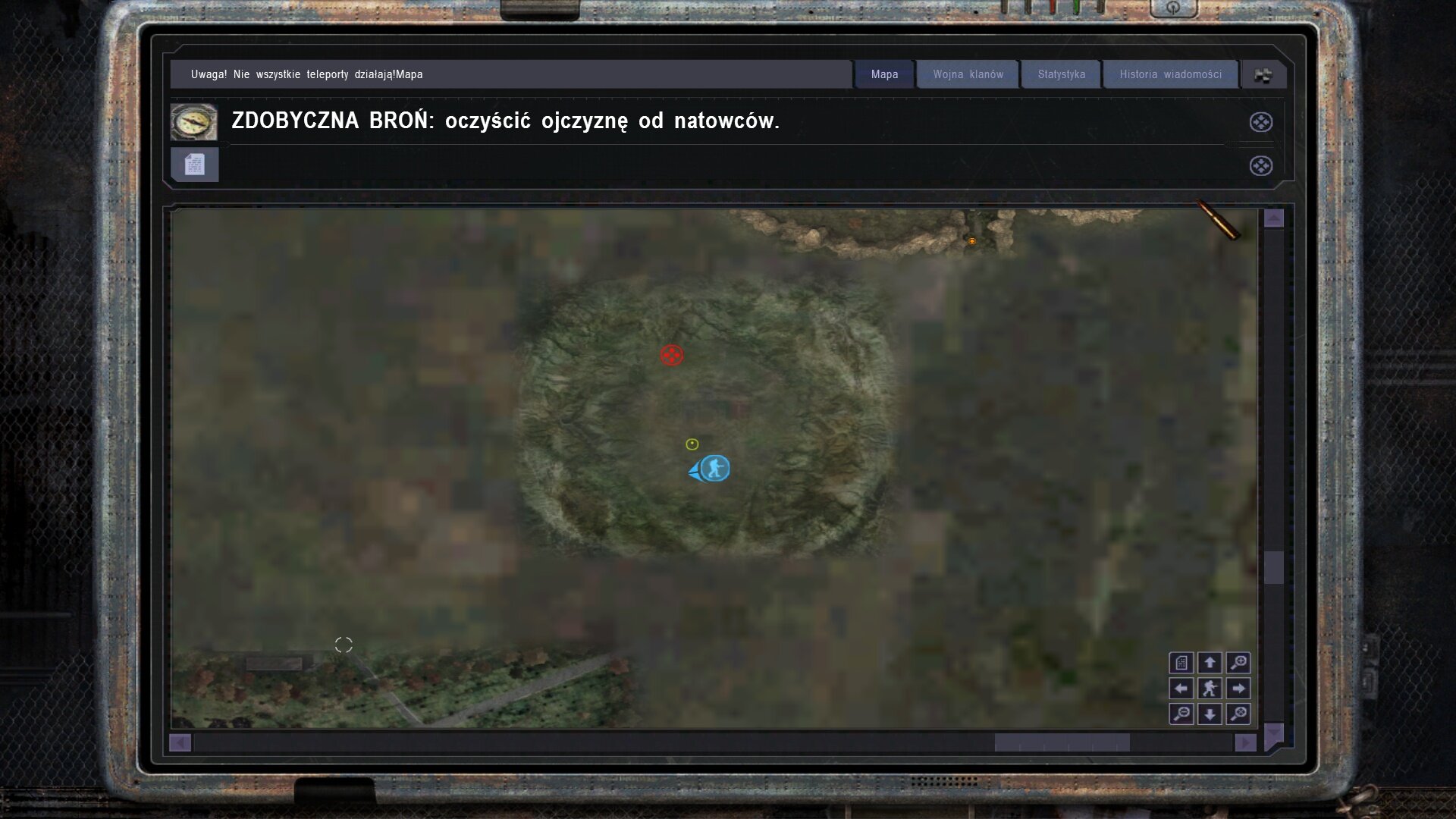Zoom out with the minus magnifier
Screen dimensions: 1456x819
pyautogui.click(x=1181, y=714)
